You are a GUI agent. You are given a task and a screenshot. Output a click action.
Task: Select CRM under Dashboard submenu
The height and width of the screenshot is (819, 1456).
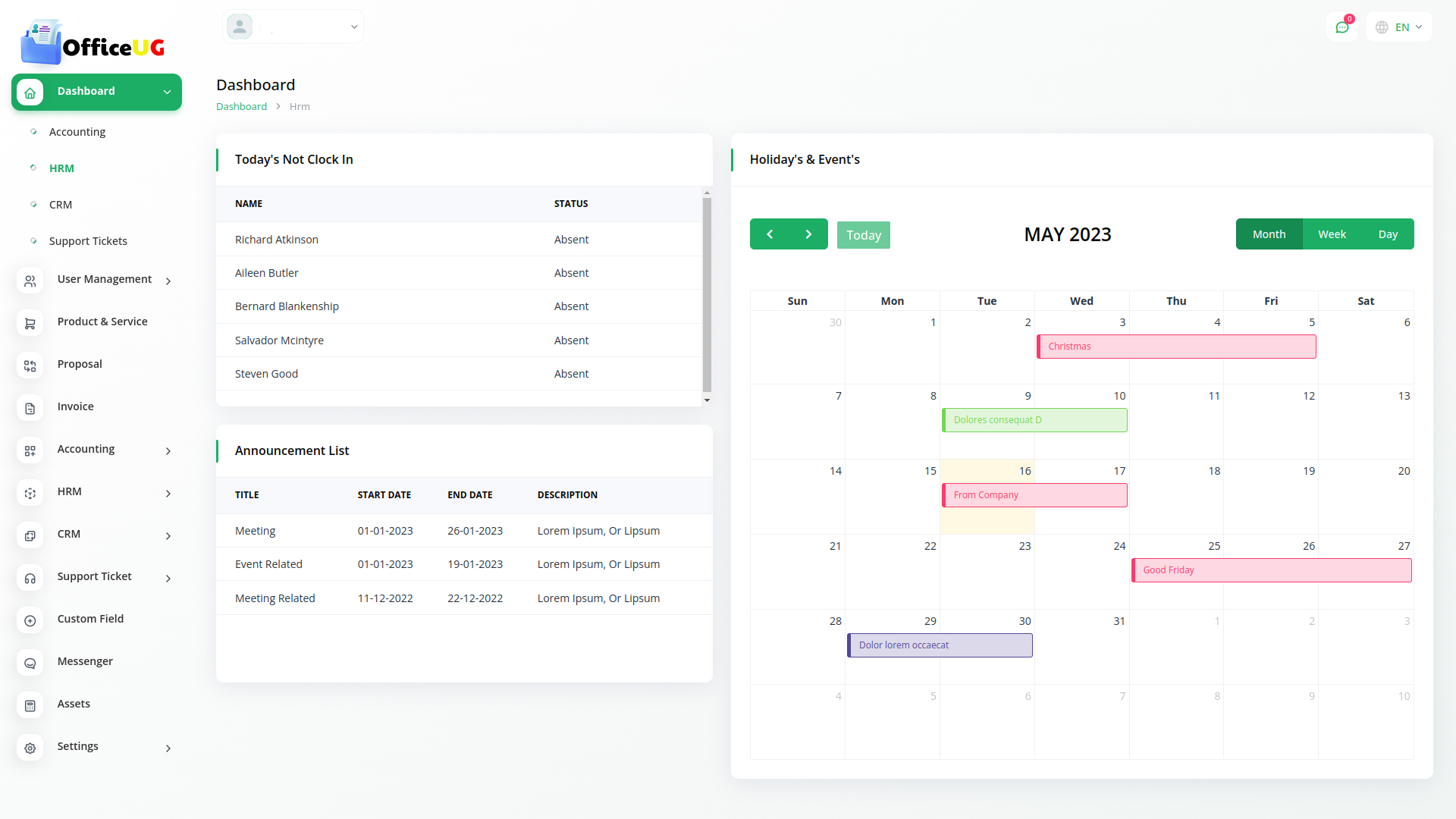click(x=61, y=205)
